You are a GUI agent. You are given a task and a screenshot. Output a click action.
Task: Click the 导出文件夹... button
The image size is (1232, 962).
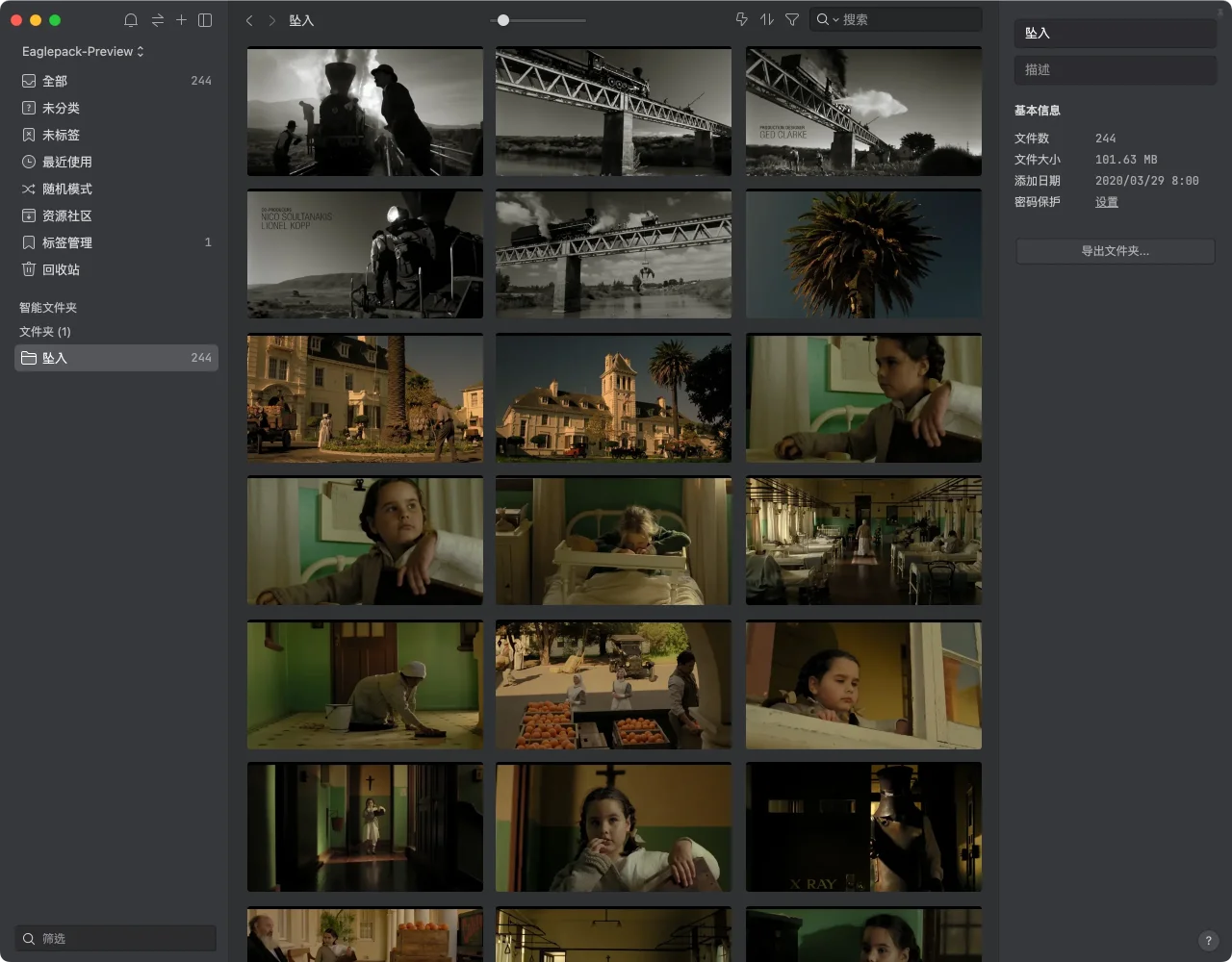tap(1115, 251)
